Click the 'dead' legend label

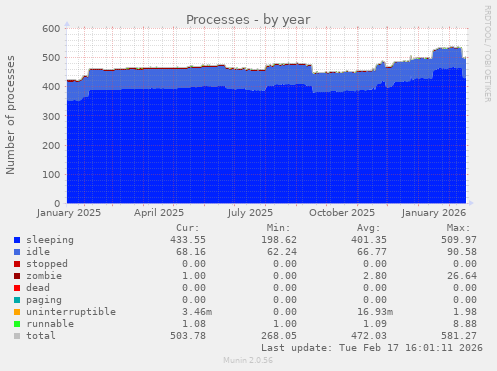tap(38, 288)
